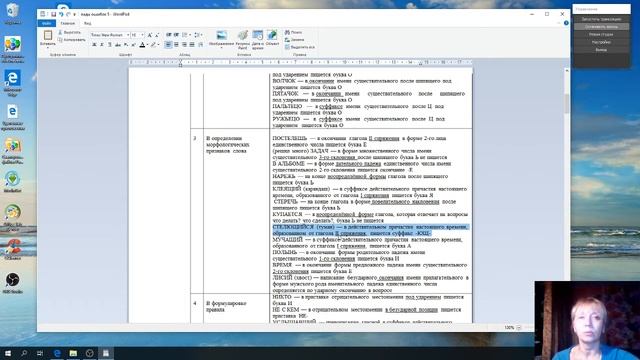
Task: Align text to the left
Action: 169,44
